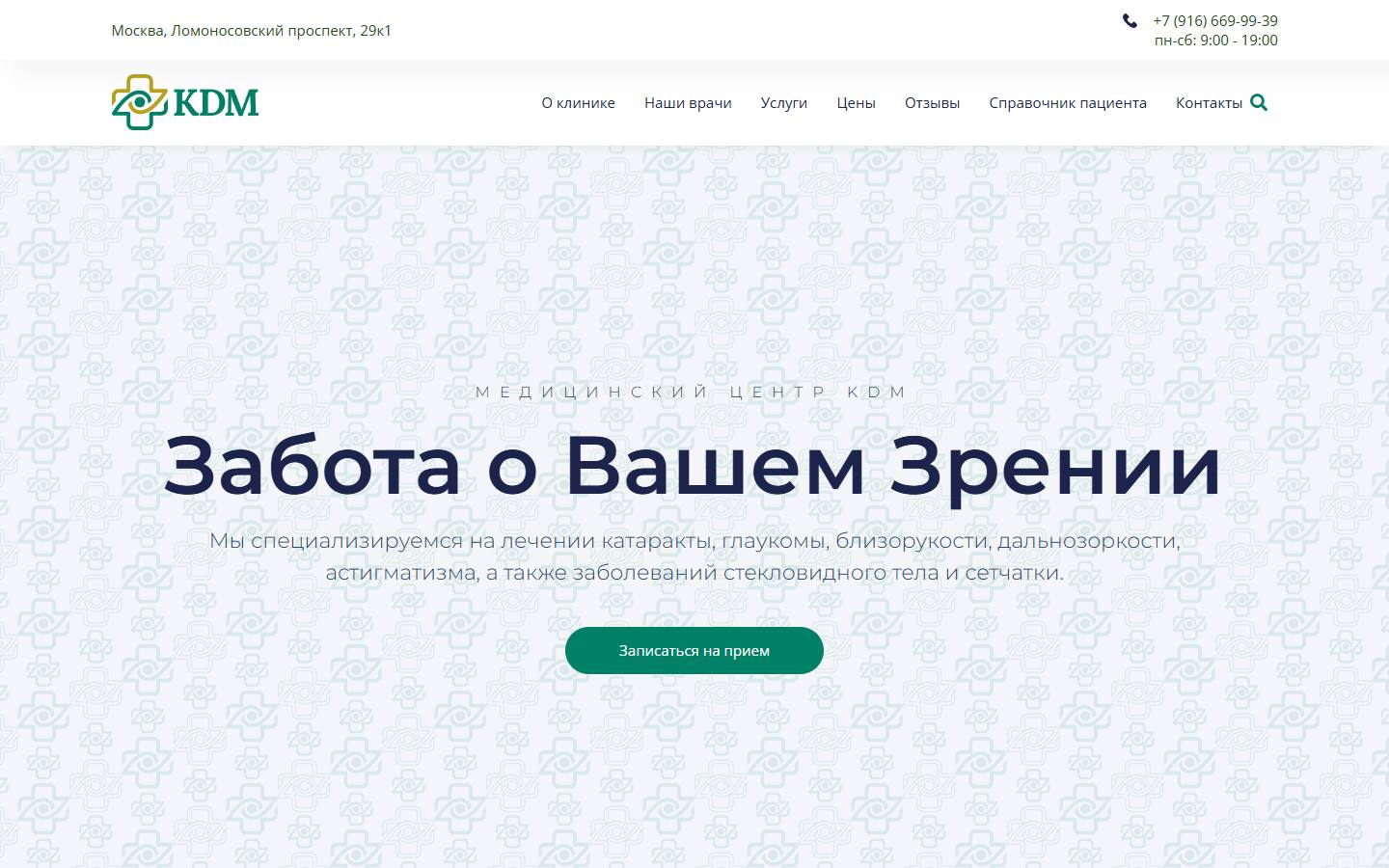
Task: Click the heading Забота о Вашем Зрении
Action: [x=694, y=467]
